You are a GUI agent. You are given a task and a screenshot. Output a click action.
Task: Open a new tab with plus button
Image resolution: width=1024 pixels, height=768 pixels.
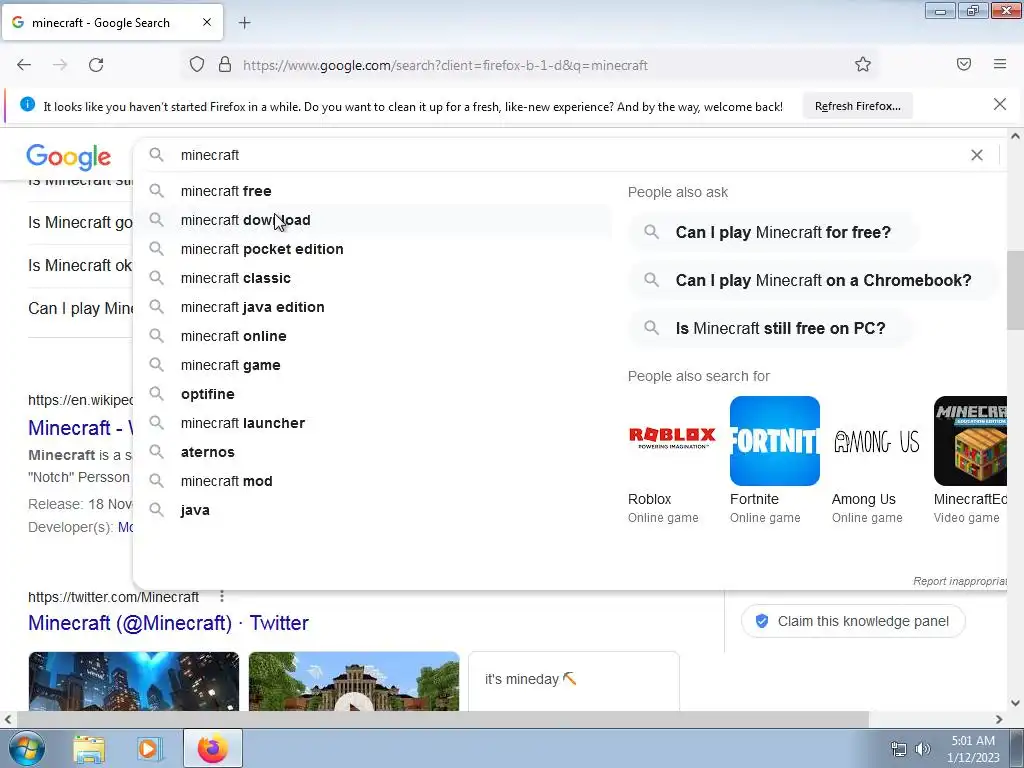[245, 23]
